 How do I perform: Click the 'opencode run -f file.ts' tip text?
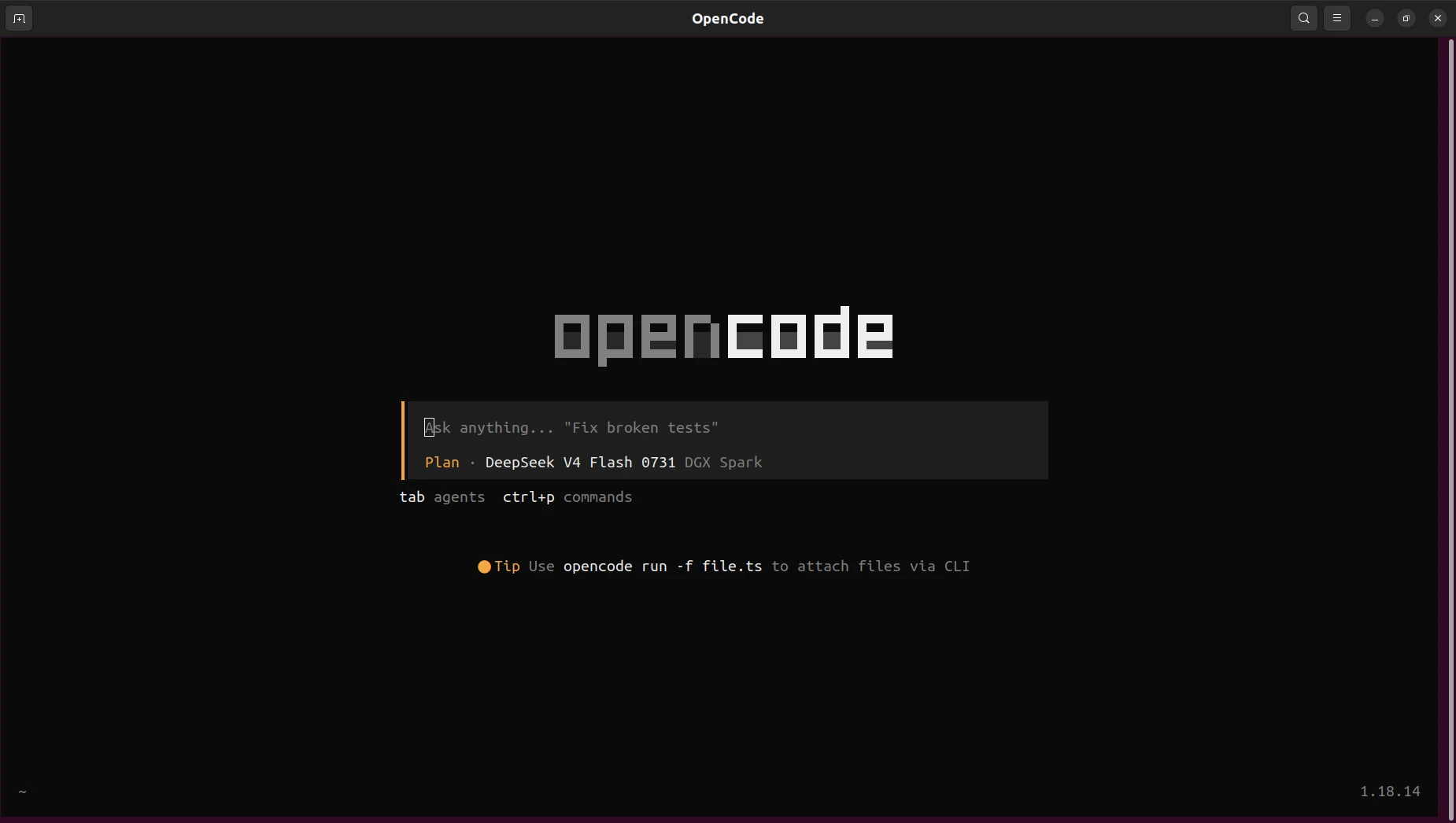[x=663, y=567]
